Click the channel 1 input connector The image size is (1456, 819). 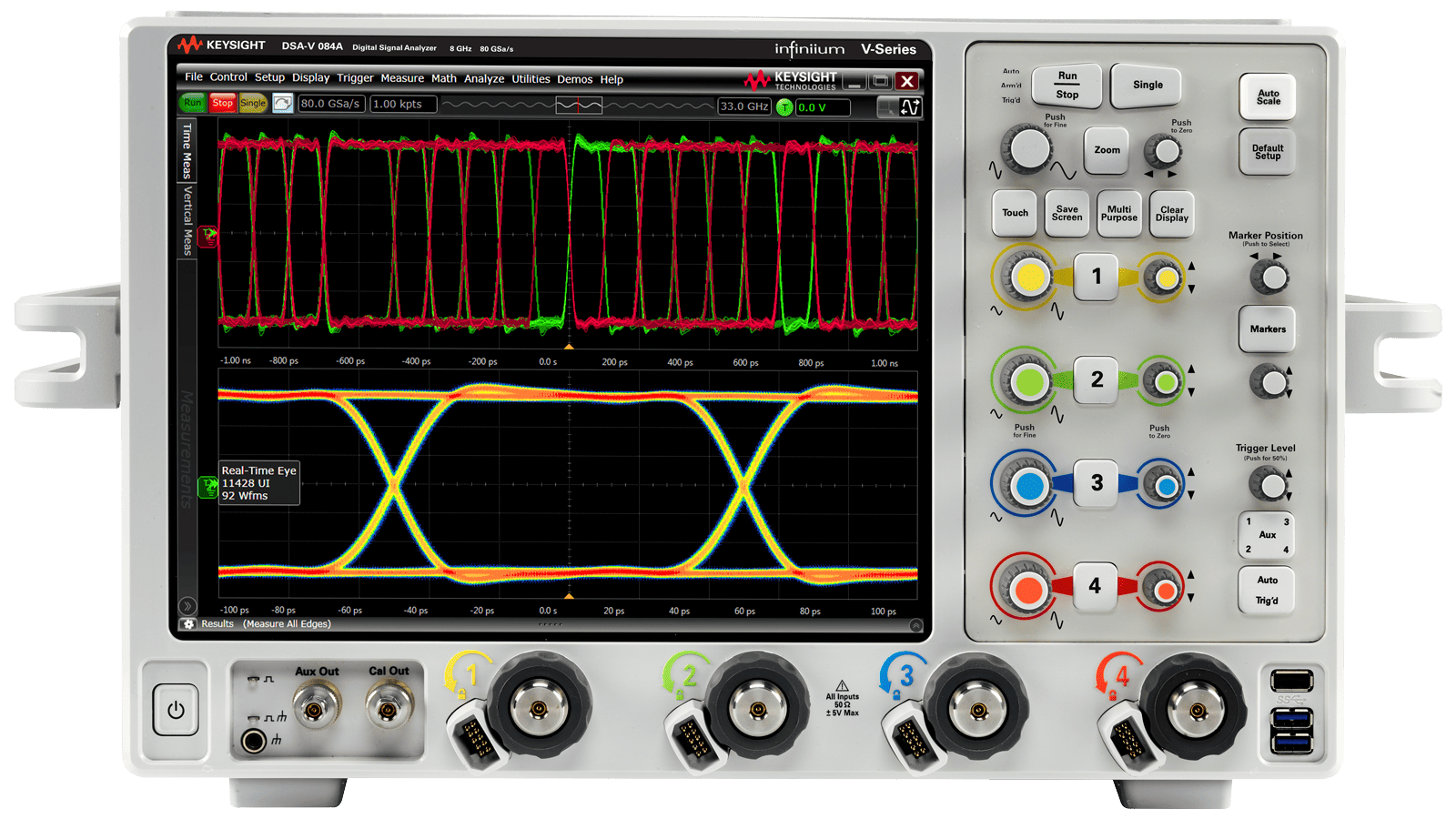click(538, 709)
